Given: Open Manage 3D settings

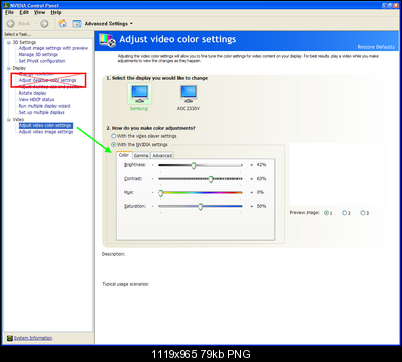Looking at the screenshot, I should pyautogui.click(x=38, y=54).
